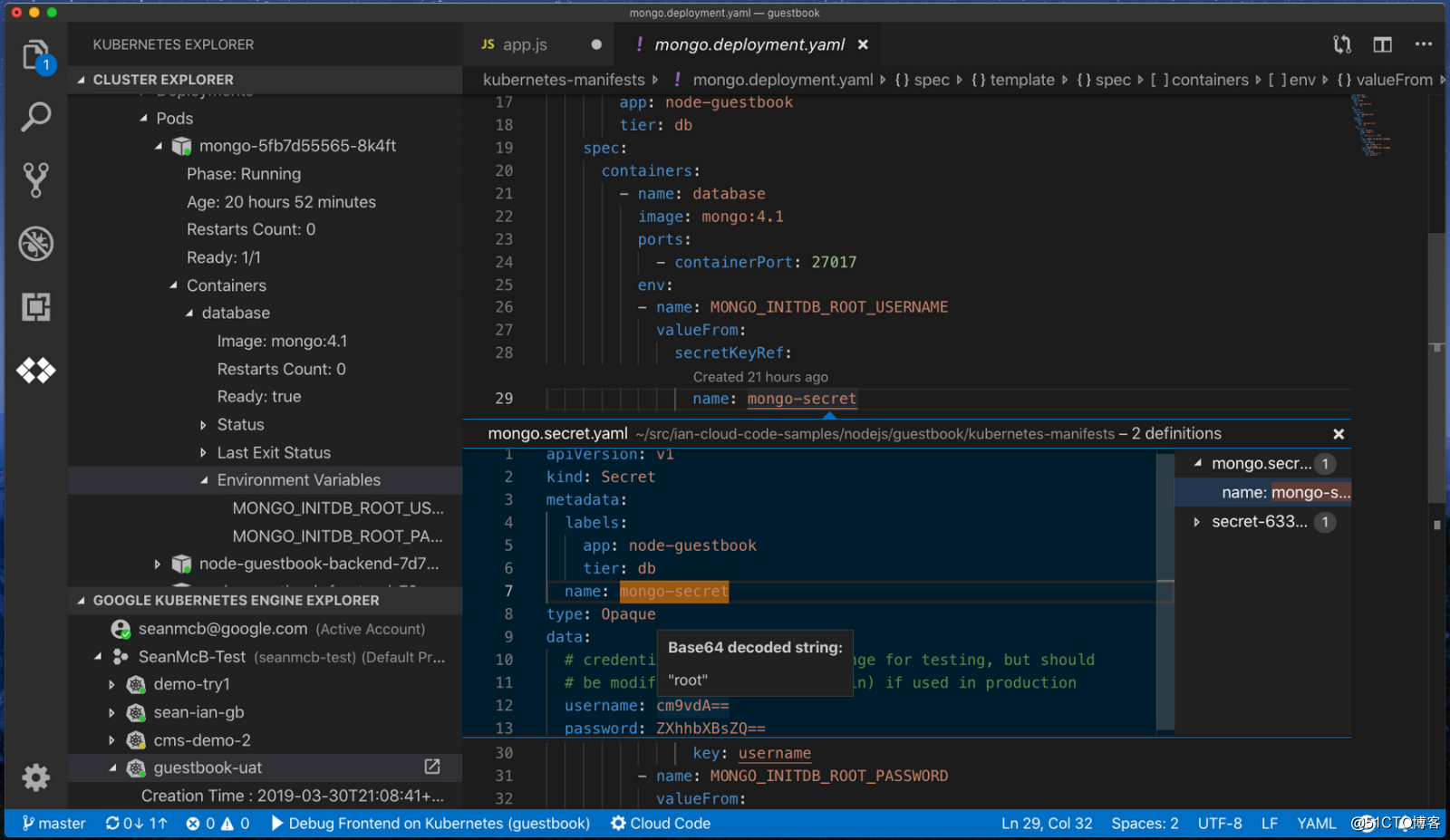Select MONGO_INITDB_ROOT_US... environment variable

338,508
